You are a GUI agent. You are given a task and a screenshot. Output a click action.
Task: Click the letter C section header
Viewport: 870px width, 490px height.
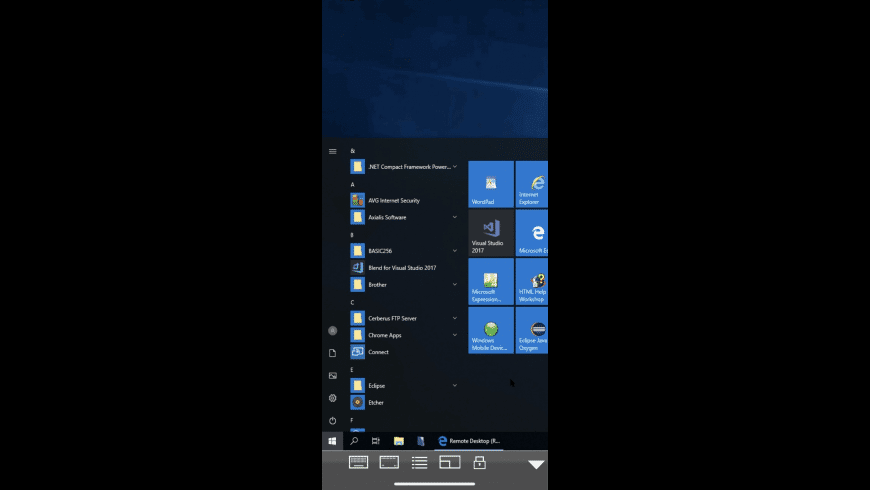click(x=352, y=302)
